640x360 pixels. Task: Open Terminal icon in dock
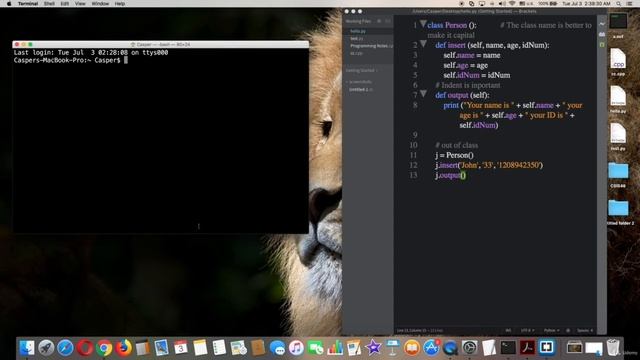tap(508, 348)
